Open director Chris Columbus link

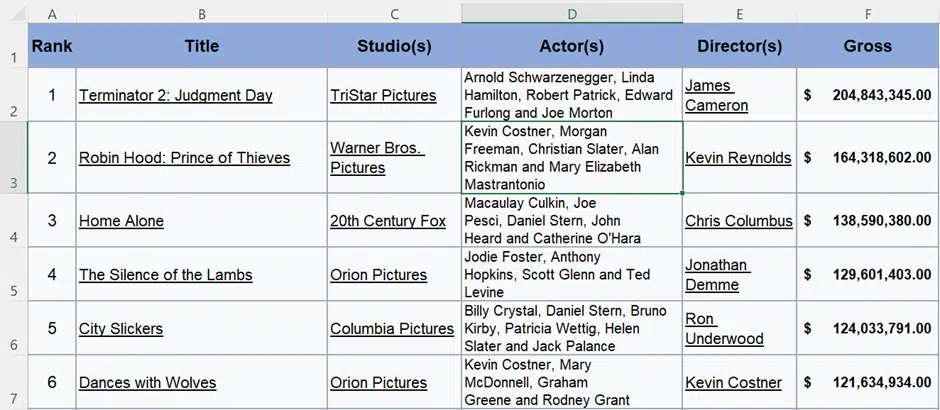point(739,221)
